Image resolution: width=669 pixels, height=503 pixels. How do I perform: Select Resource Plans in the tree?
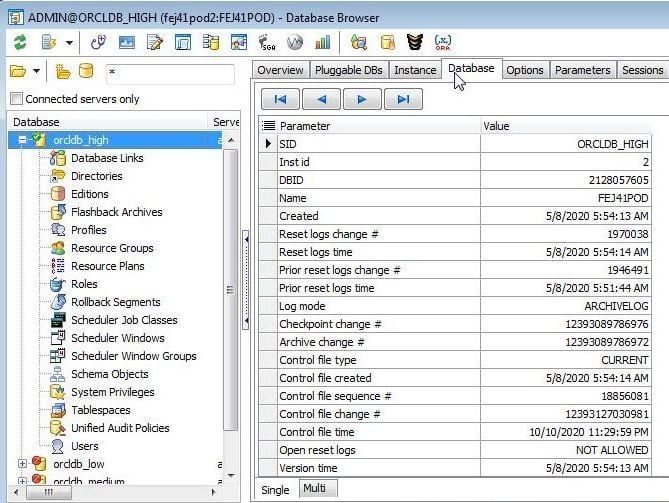click(x=108, y=266)
